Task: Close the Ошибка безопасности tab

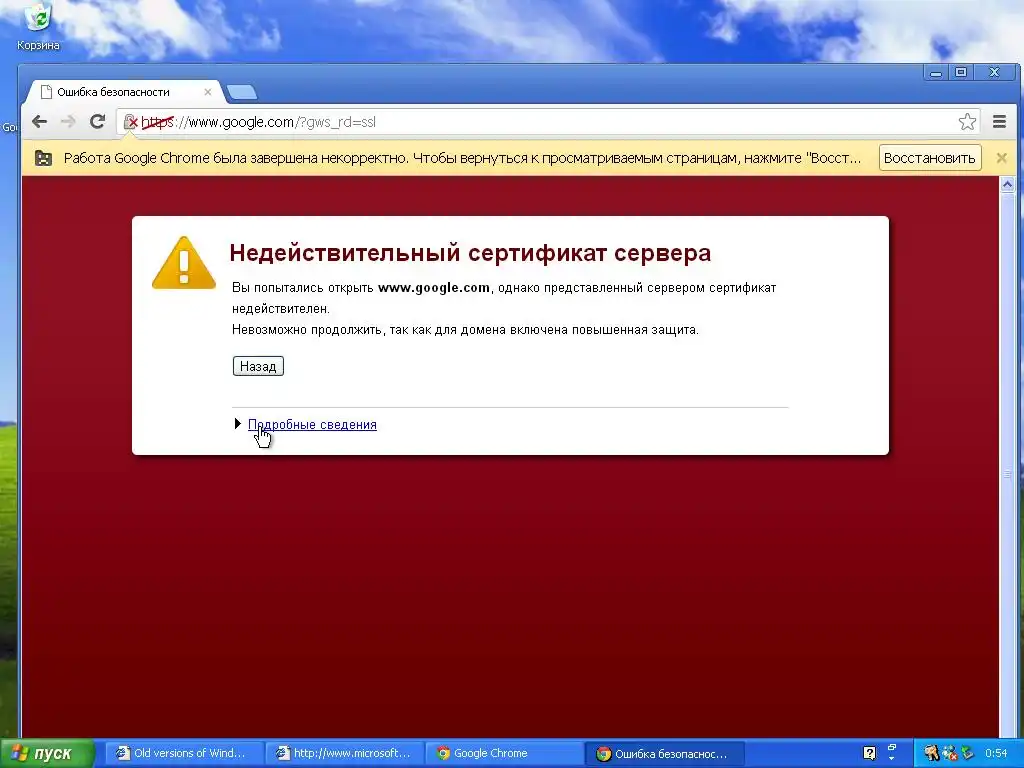Action: click(x=208, y=92)
